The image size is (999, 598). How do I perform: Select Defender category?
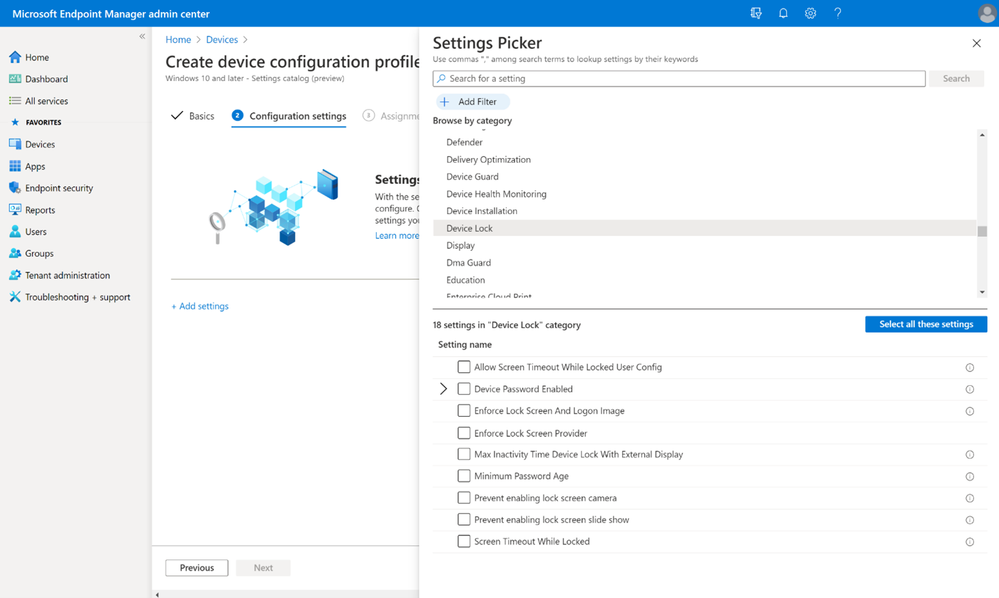pos(464,142)
